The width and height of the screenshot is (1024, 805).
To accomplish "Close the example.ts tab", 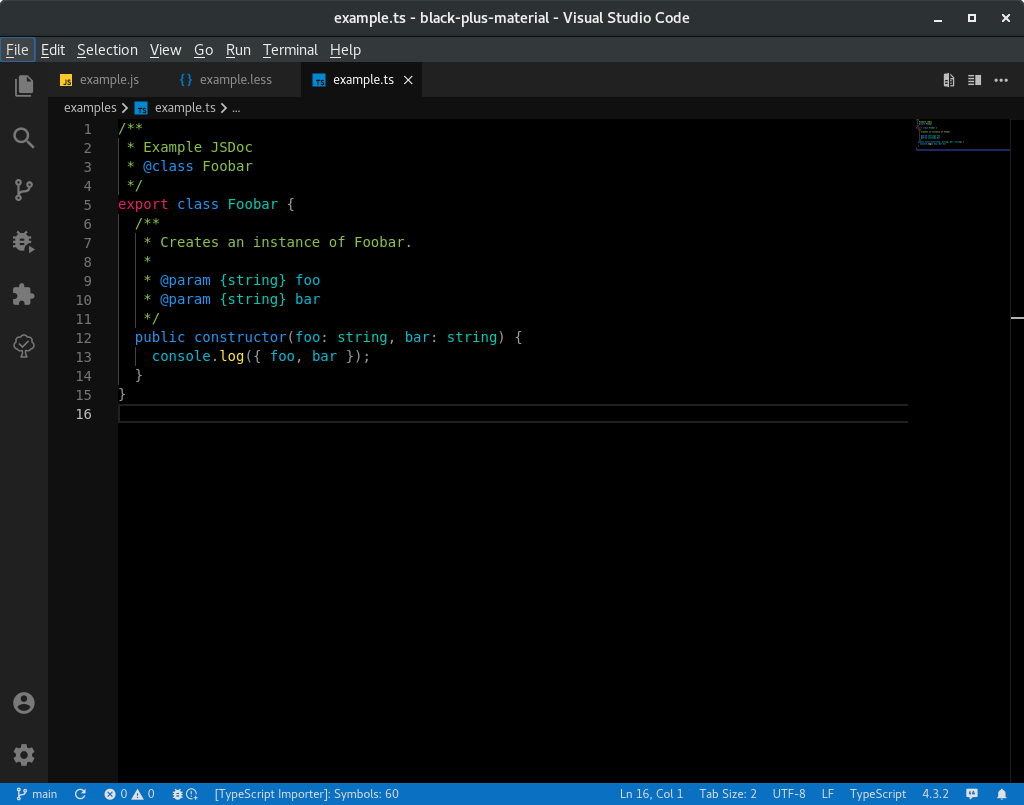I will click(x=408, y=80).
